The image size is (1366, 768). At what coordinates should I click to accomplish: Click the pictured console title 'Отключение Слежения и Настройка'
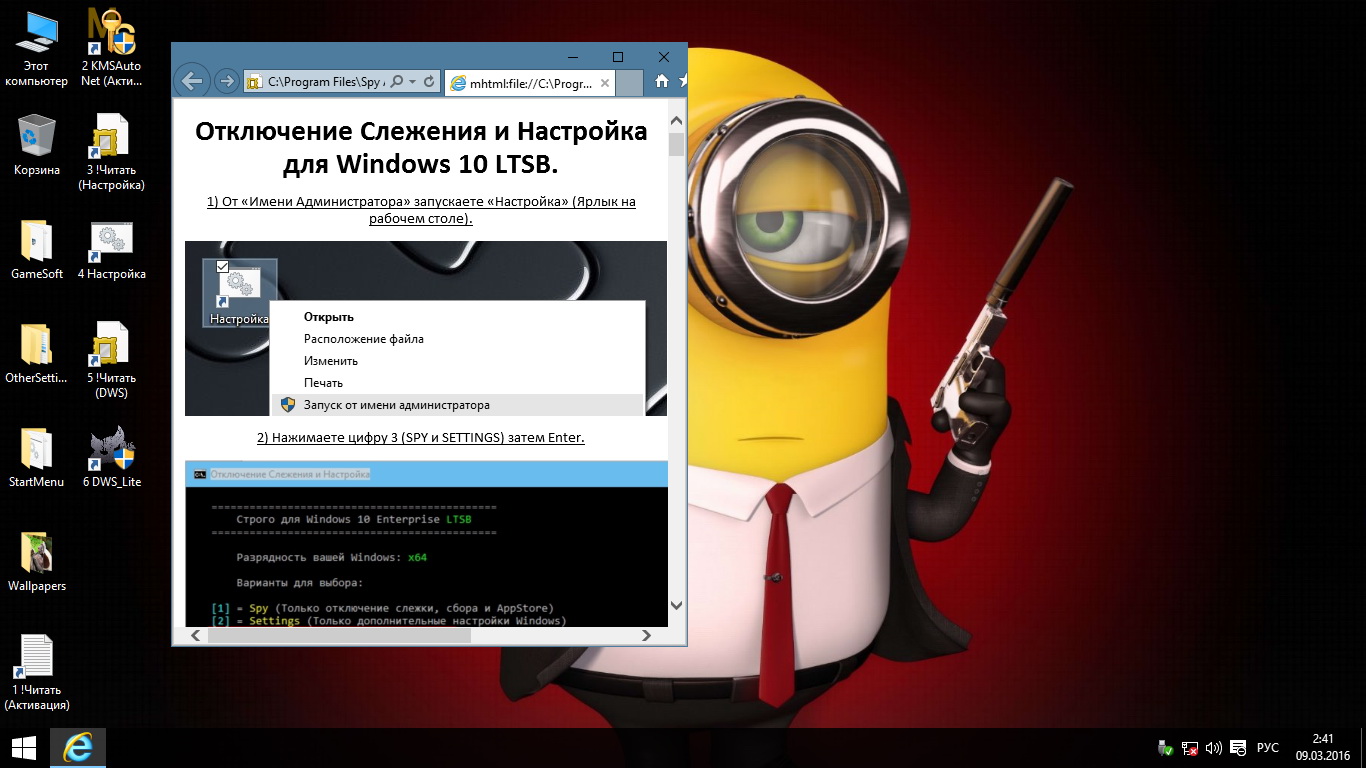click(x=291, y=474)
